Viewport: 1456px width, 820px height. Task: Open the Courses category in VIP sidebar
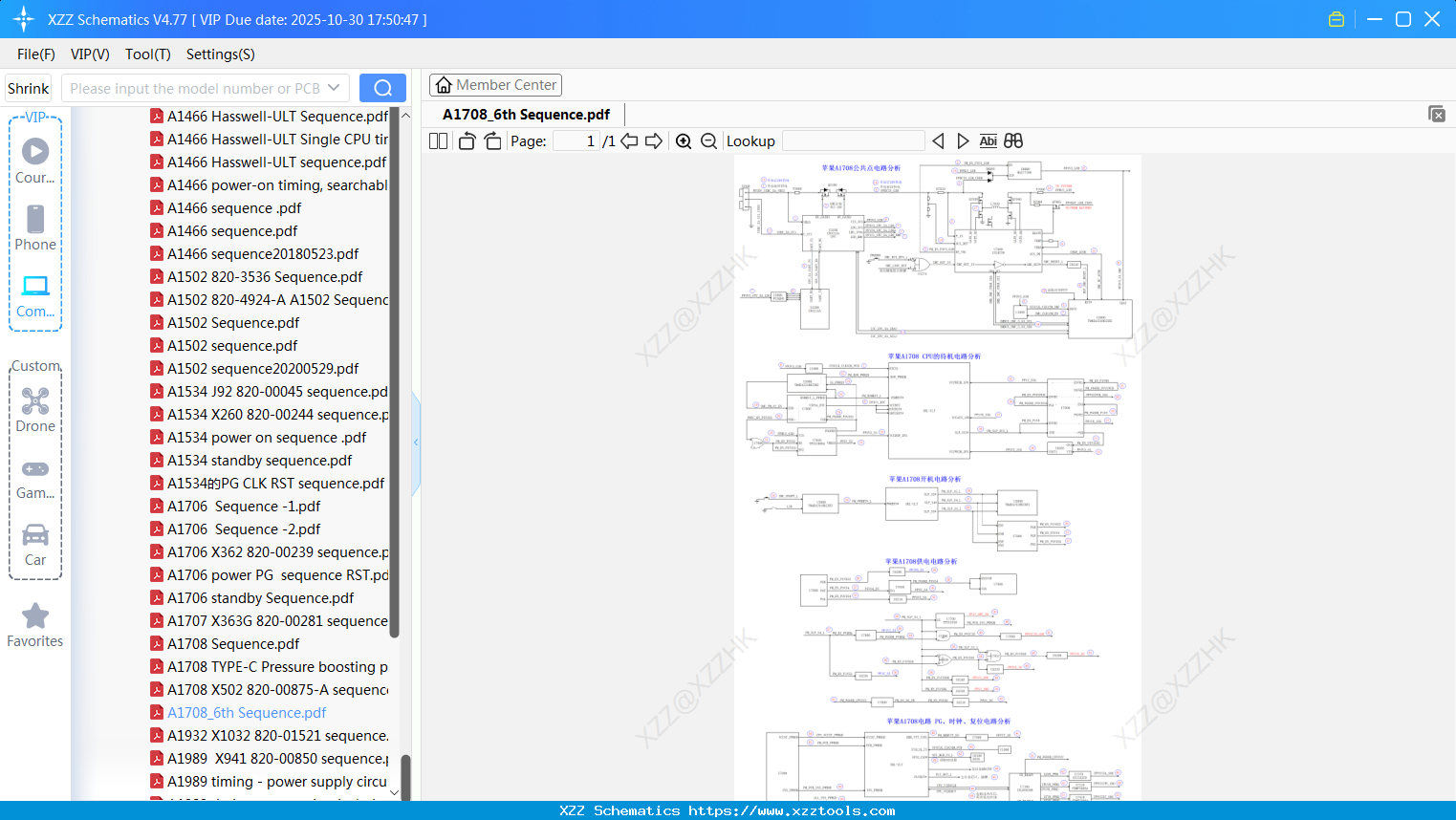(35, 161)
